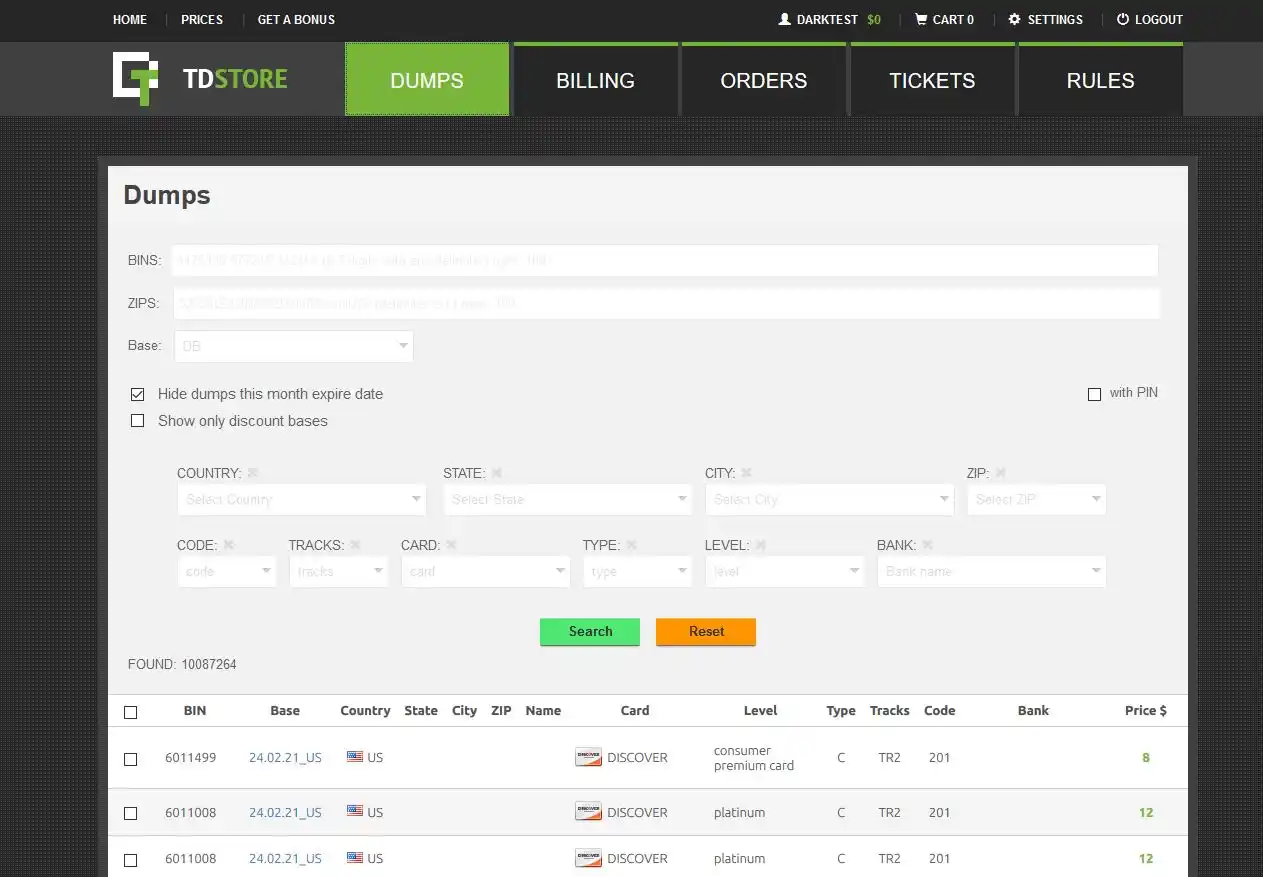
Task: Open the Bank name dropdown
Action: [991, 571]
